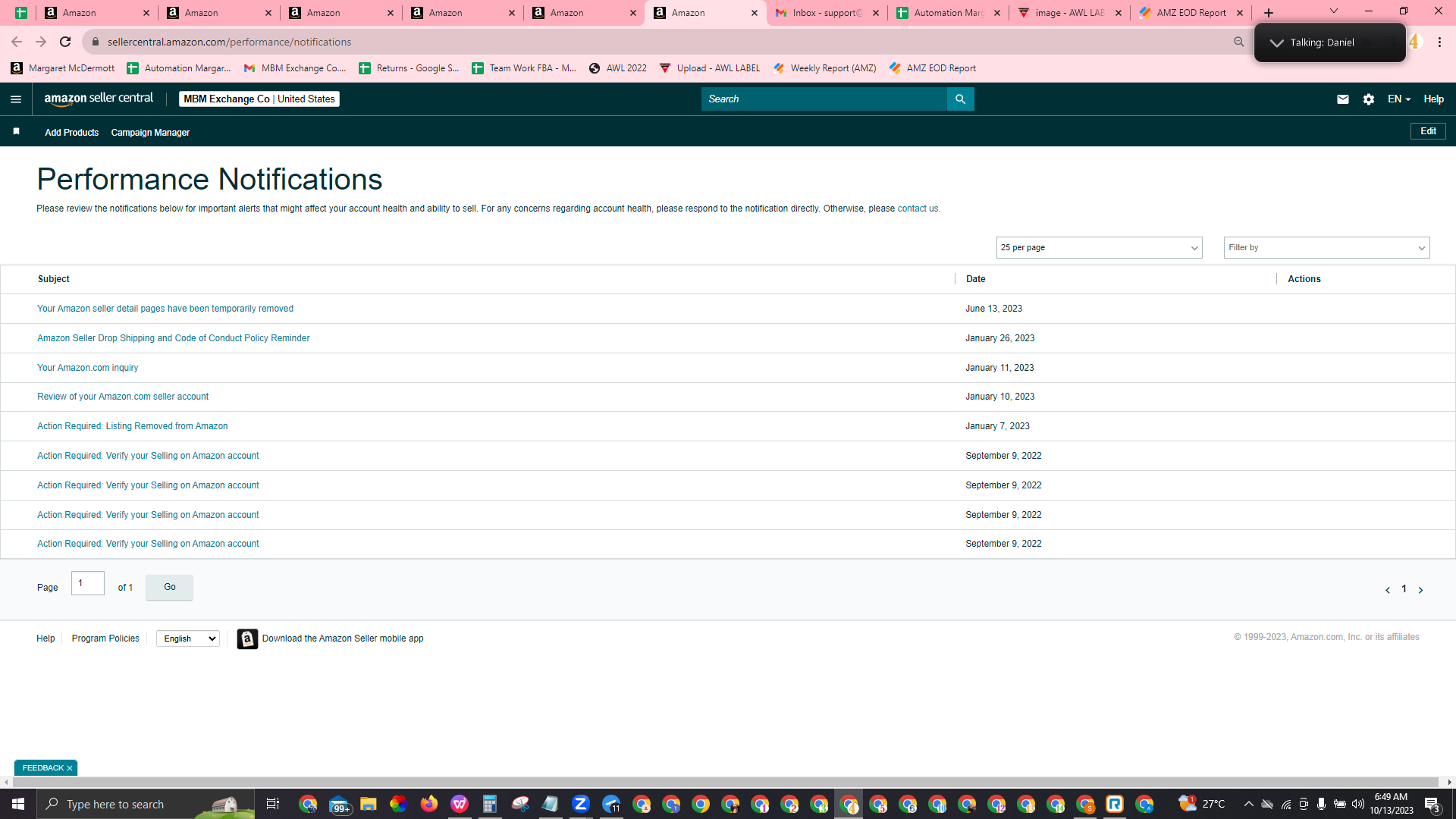Open the Drop Shipping and Code of Conduct reminder
1456x819 pixels.
click(x=173, y=338)
